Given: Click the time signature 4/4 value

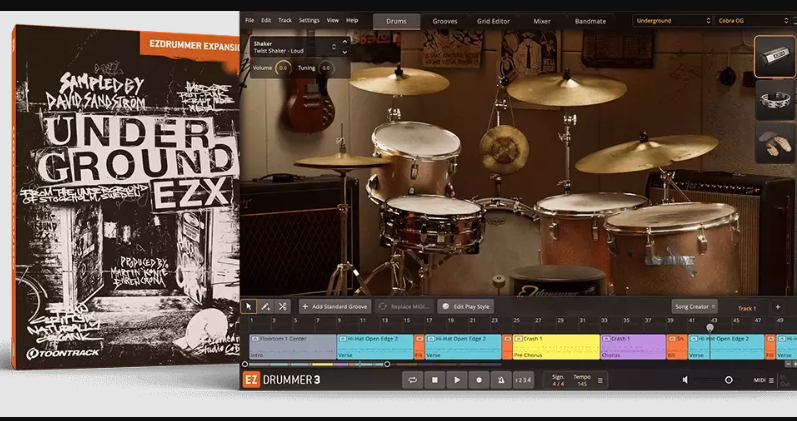Looking at the screenshot, I should click(x=558, y=384).
